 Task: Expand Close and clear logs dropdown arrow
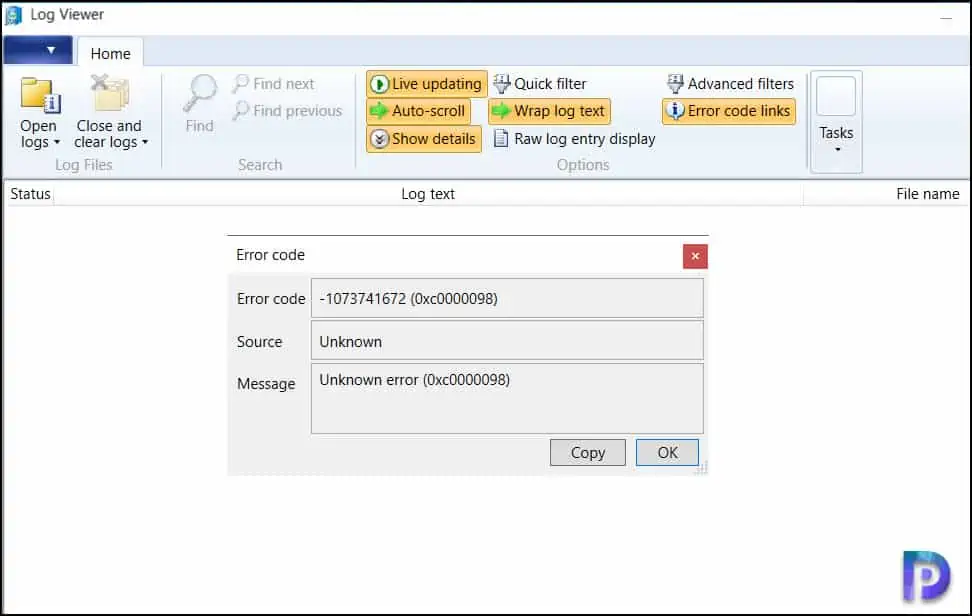coord(145,143)
